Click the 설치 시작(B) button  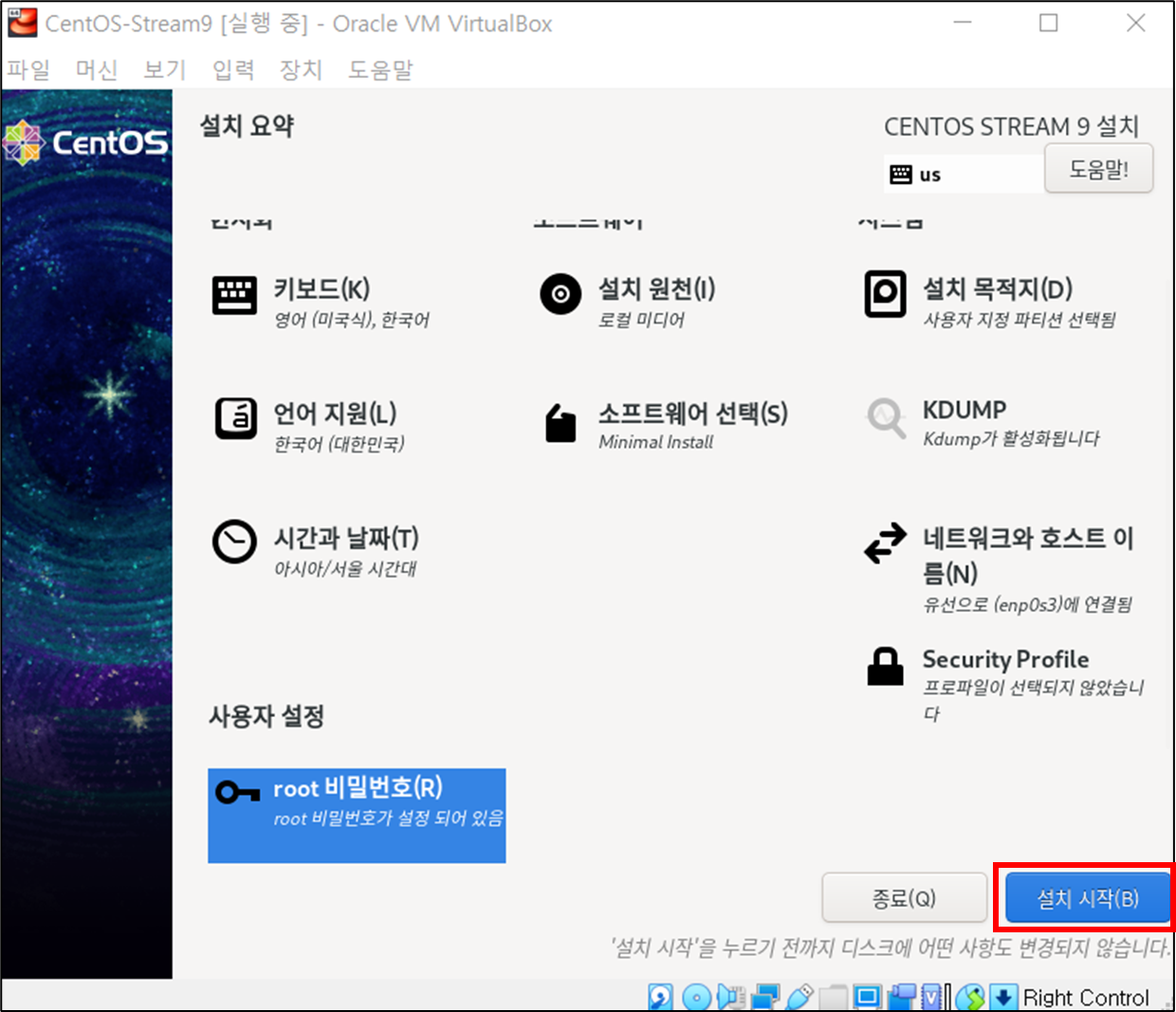(x=1087, y=897)
